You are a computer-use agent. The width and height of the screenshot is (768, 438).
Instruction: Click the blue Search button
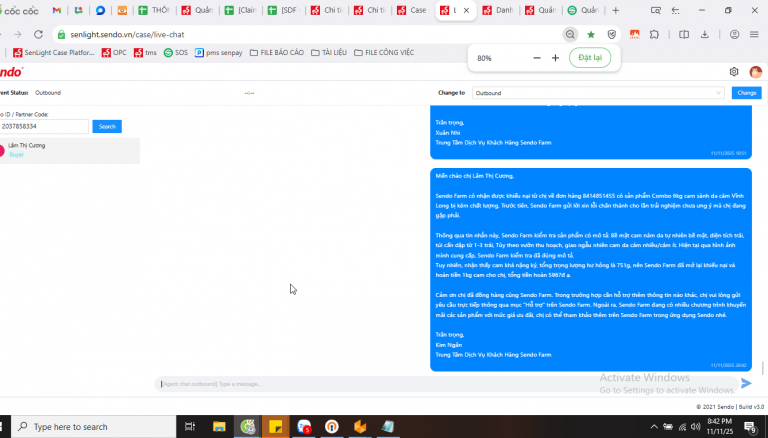107,126
